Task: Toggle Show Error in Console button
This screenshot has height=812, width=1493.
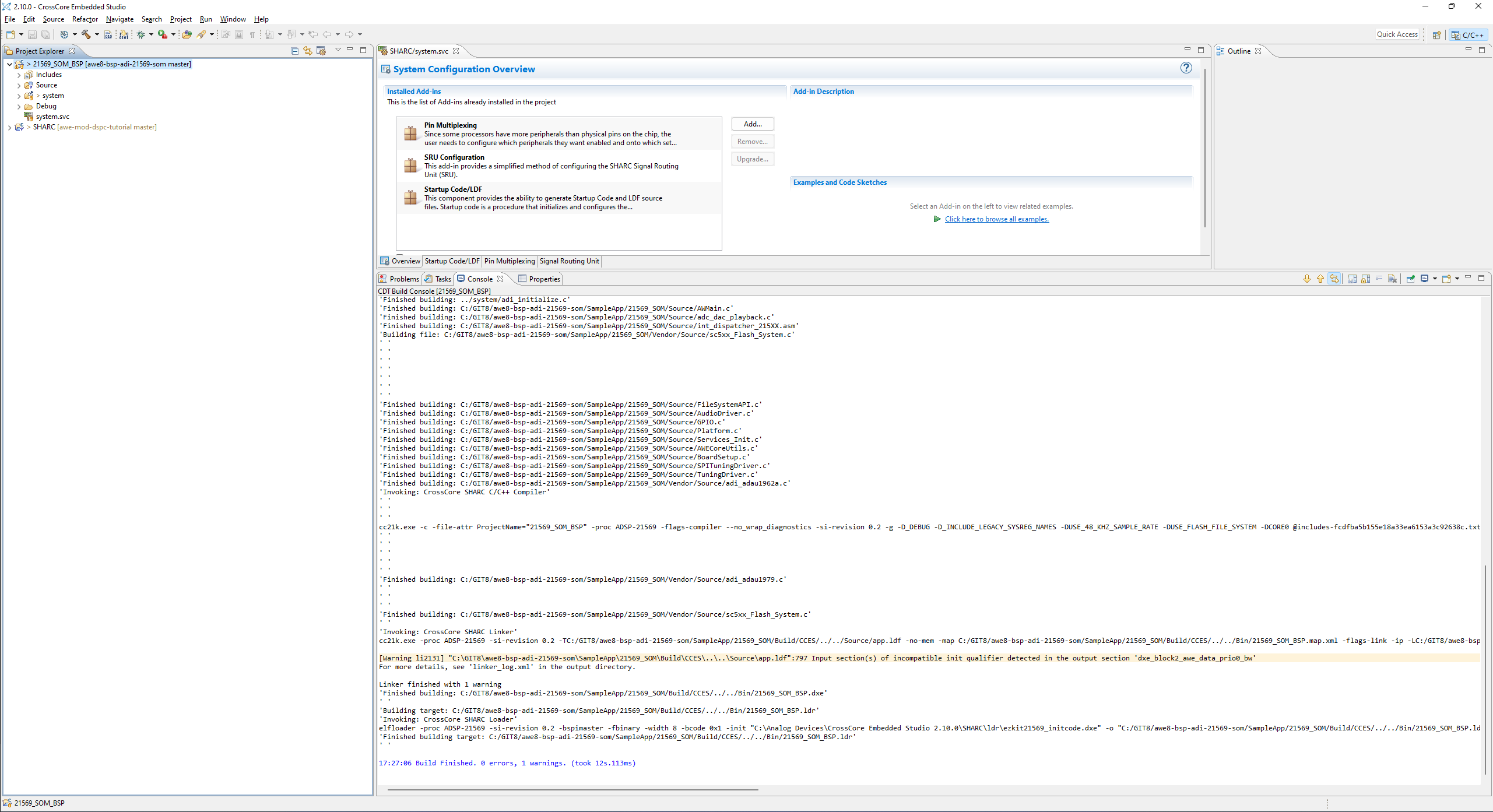Action: tap(1334, 279)
